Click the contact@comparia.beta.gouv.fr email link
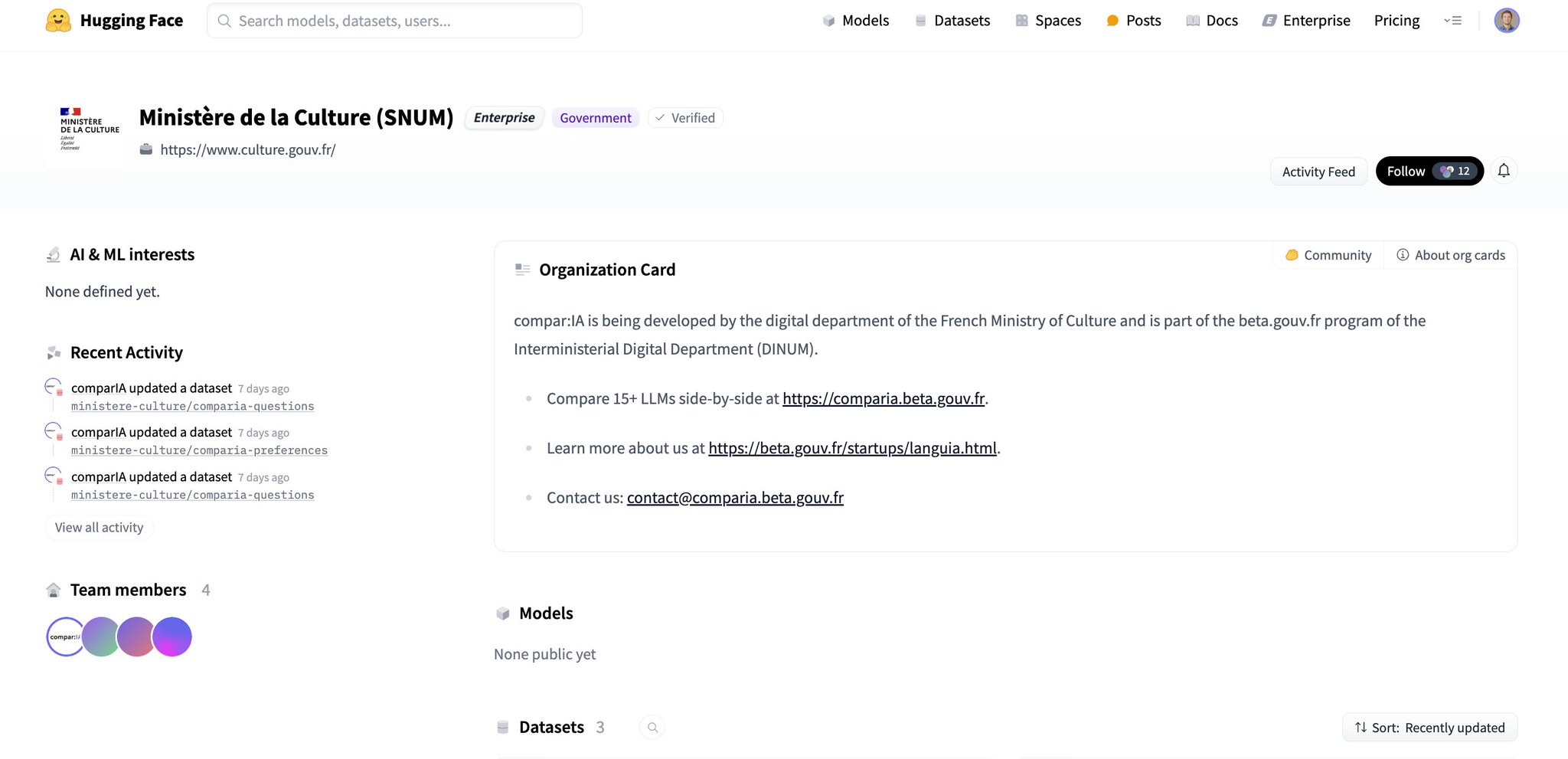 [x=735, y=498]
